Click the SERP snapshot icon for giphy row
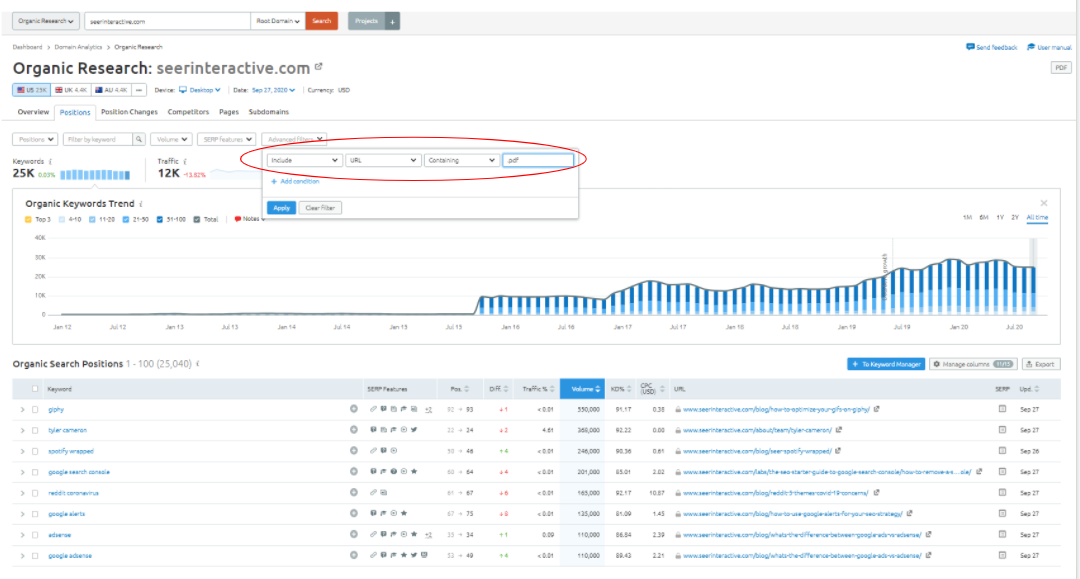 click(x=1003, y=409)
